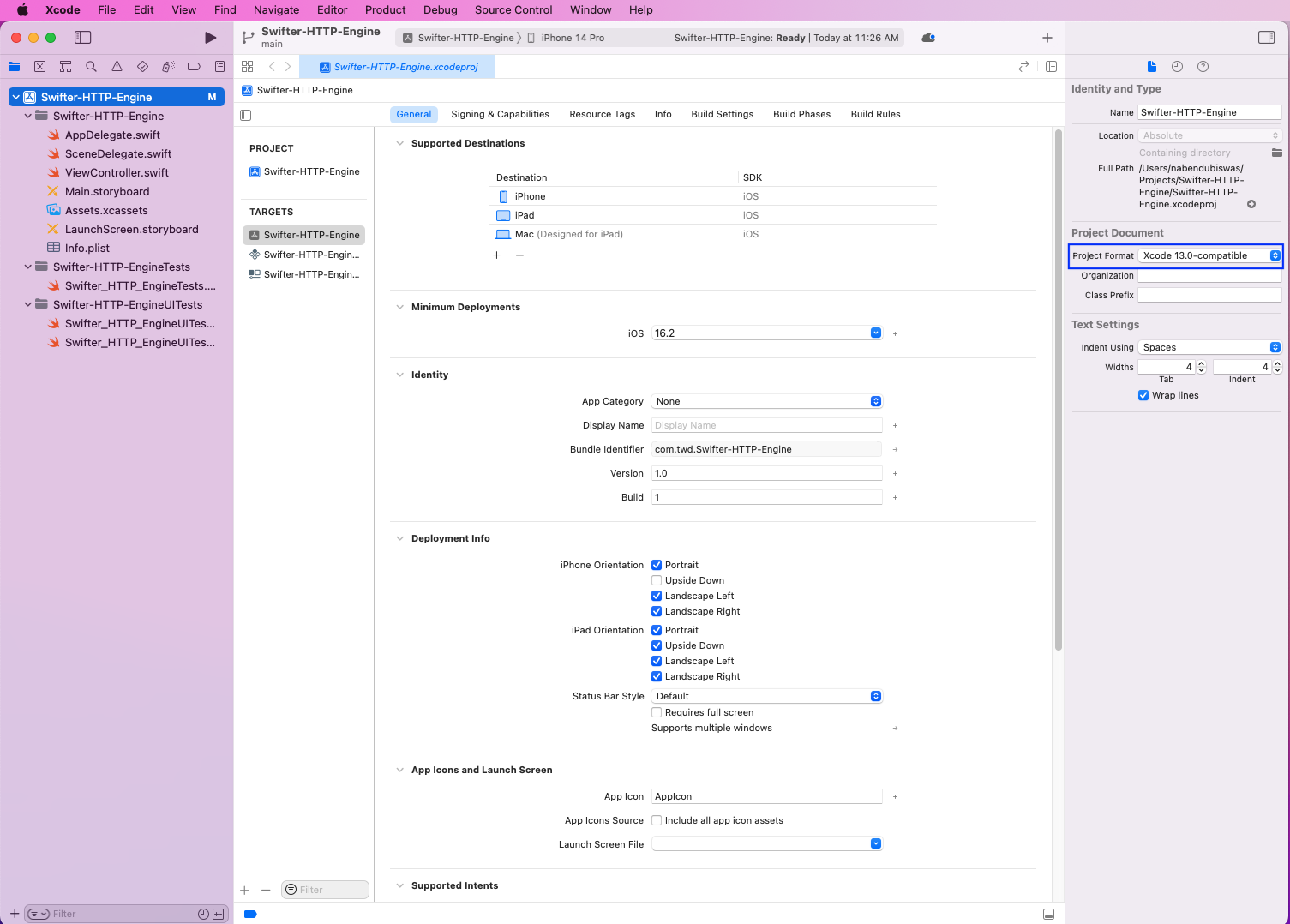Show the Debug navigator icon
Image resolution: width=1290 pixels, height=924 pixels.
pyautogui.click(x=168, y=66)
